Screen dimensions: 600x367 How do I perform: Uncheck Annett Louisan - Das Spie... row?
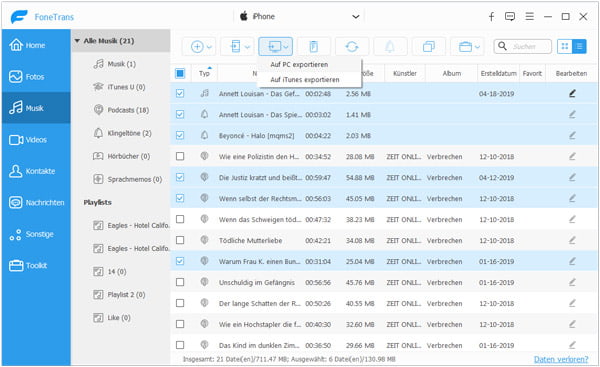(180, 114)
